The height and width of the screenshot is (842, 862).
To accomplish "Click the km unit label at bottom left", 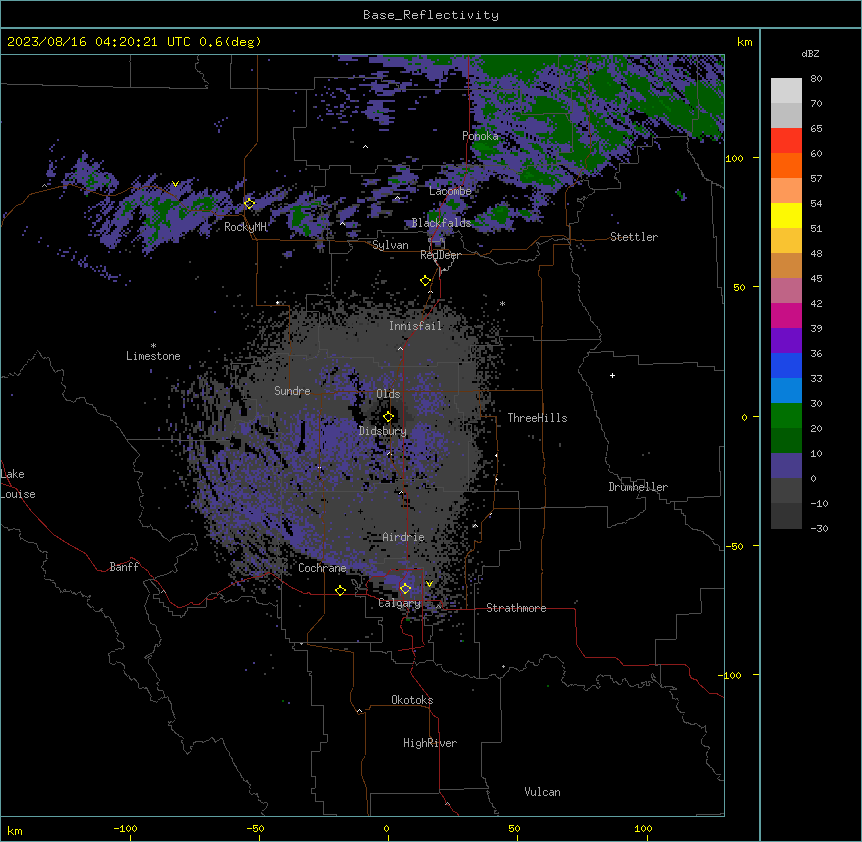I will [15, 831].
